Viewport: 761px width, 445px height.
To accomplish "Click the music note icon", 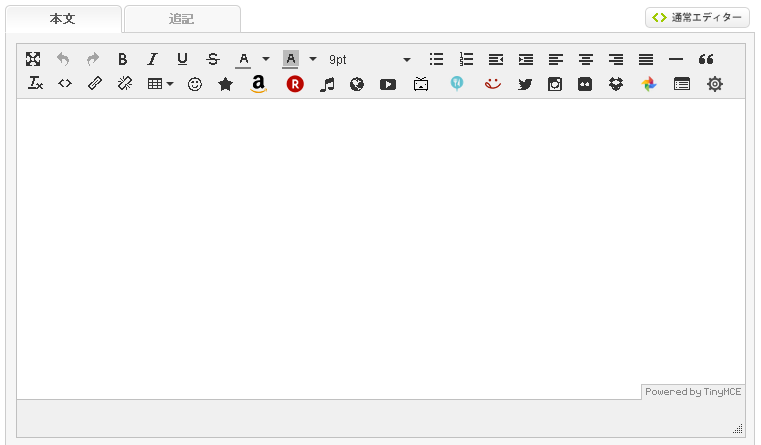I will pyautogui.click(x=327, y=84).
